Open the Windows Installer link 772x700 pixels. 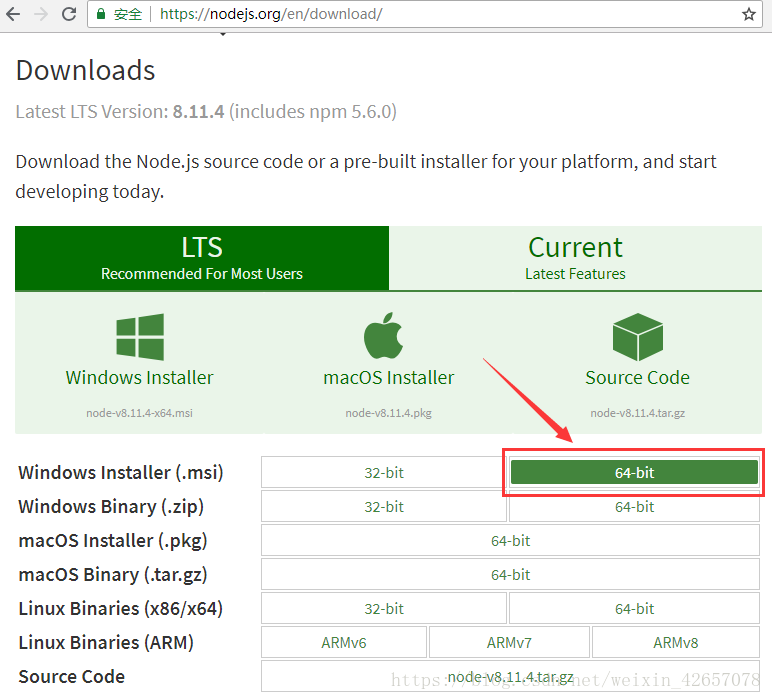(x=140, y=378)
